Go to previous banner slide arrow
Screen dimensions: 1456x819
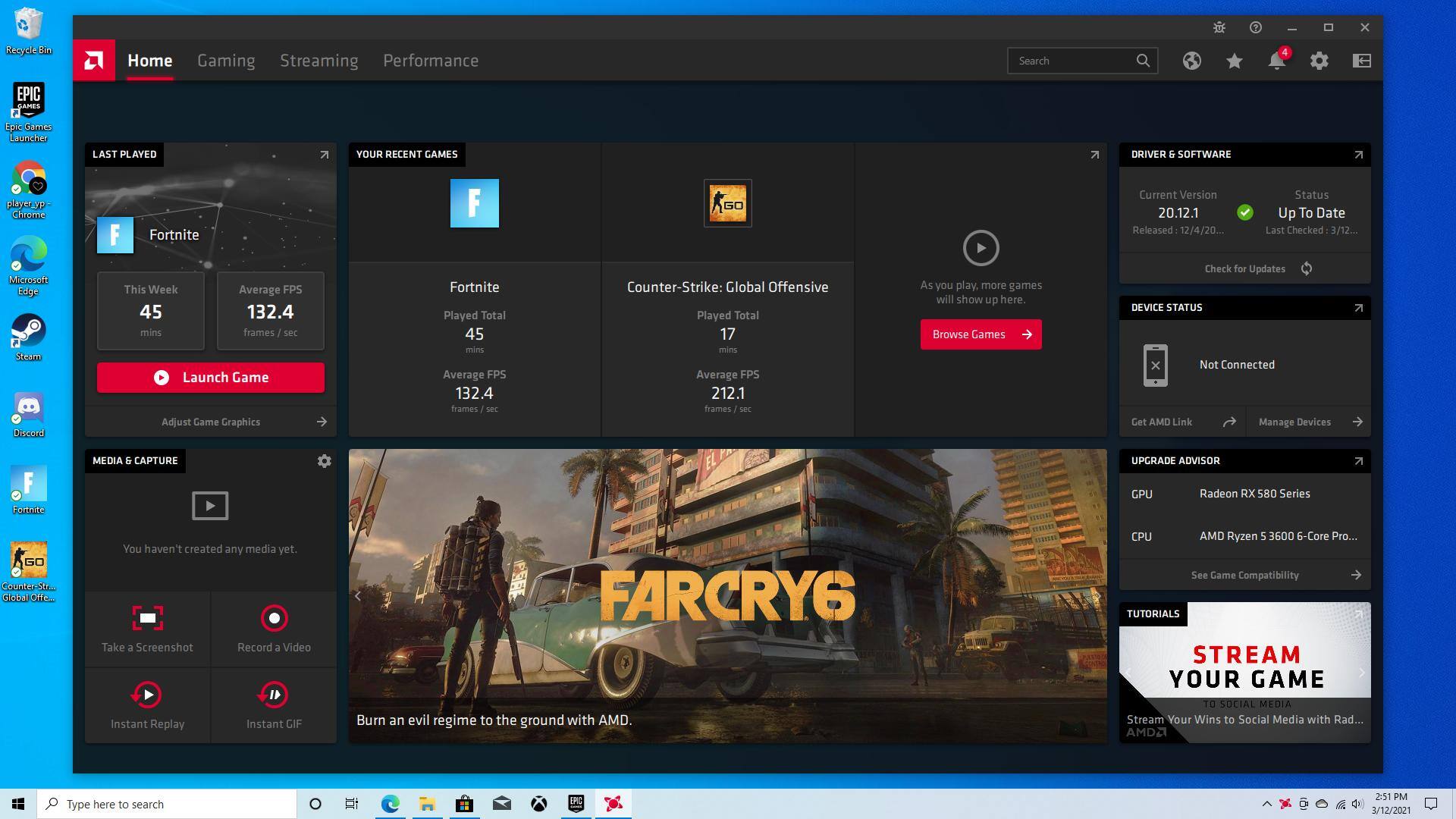[x=358, y=596]
